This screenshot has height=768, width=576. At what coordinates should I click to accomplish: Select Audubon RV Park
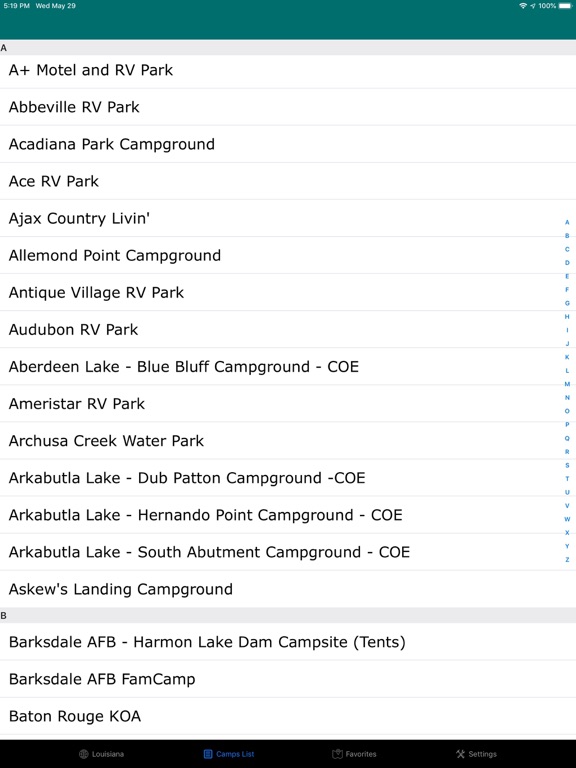click(288, 330)
